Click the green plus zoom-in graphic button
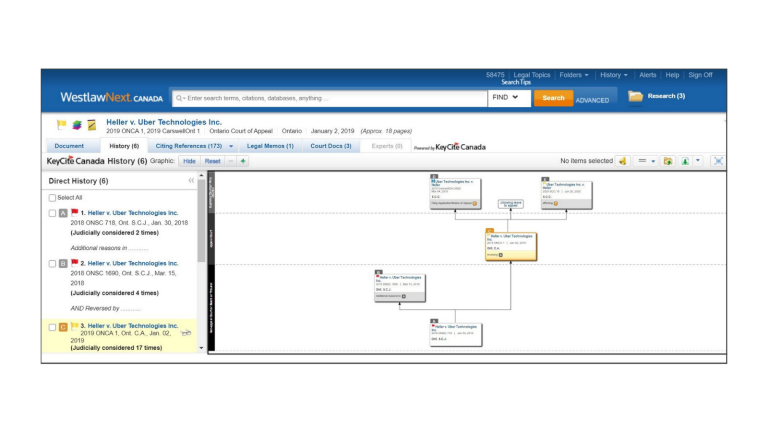This screenshot has width=768, height=432. point(243,161)
